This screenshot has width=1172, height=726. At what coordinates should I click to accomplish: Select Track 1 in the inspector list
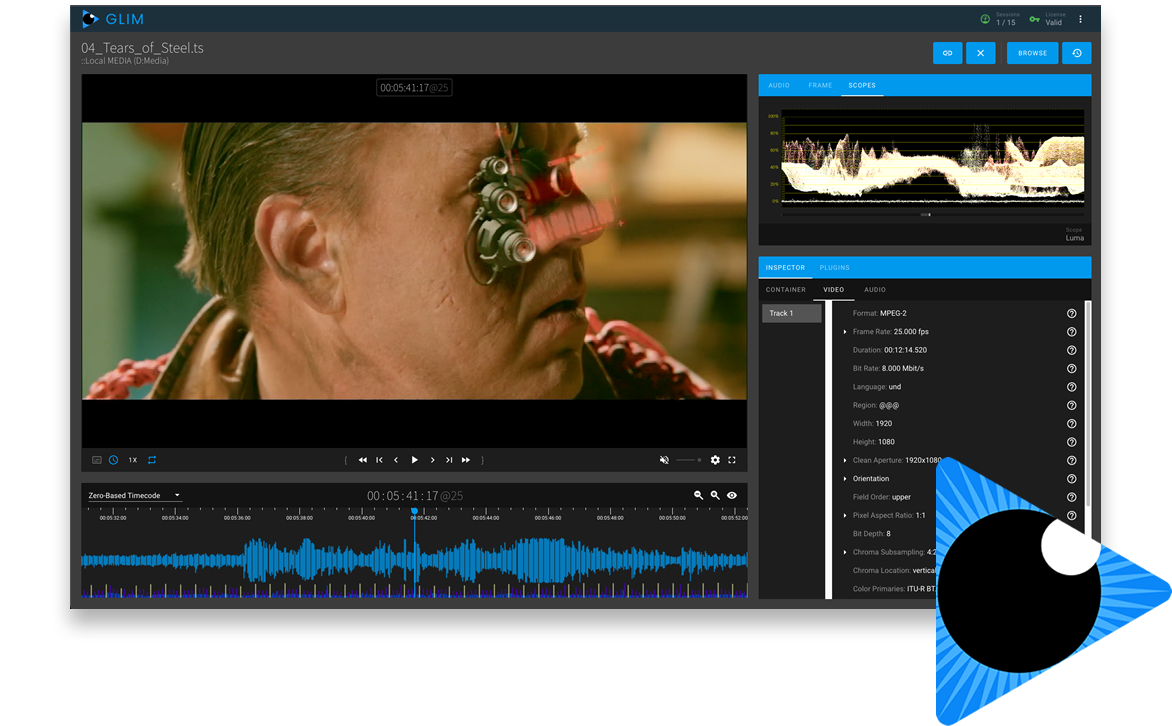pyautogui.click(x=792, y=313)
